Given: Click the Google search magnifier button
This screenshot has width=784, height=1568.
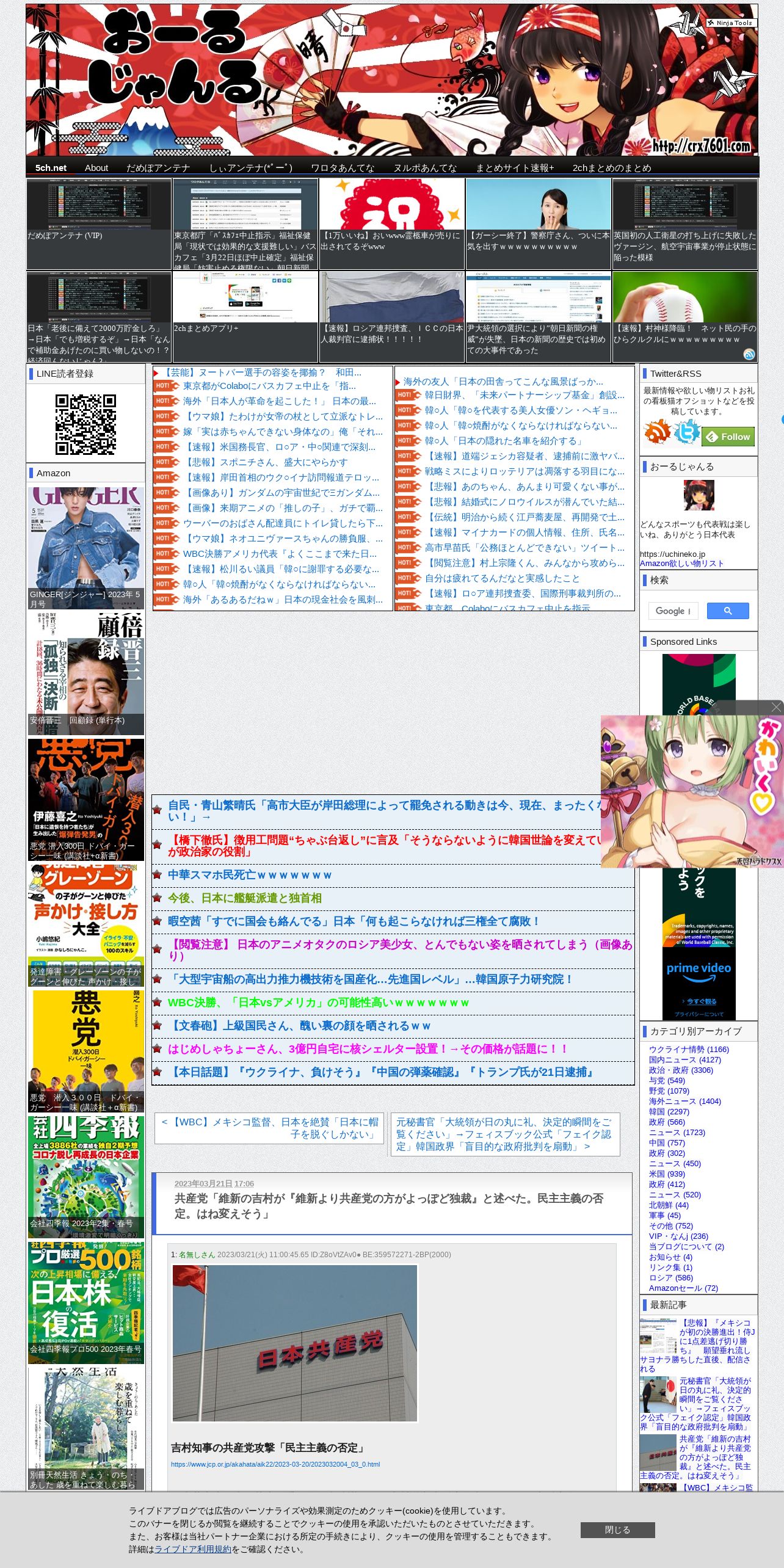Looking at the screenshot, I should 728,611.
